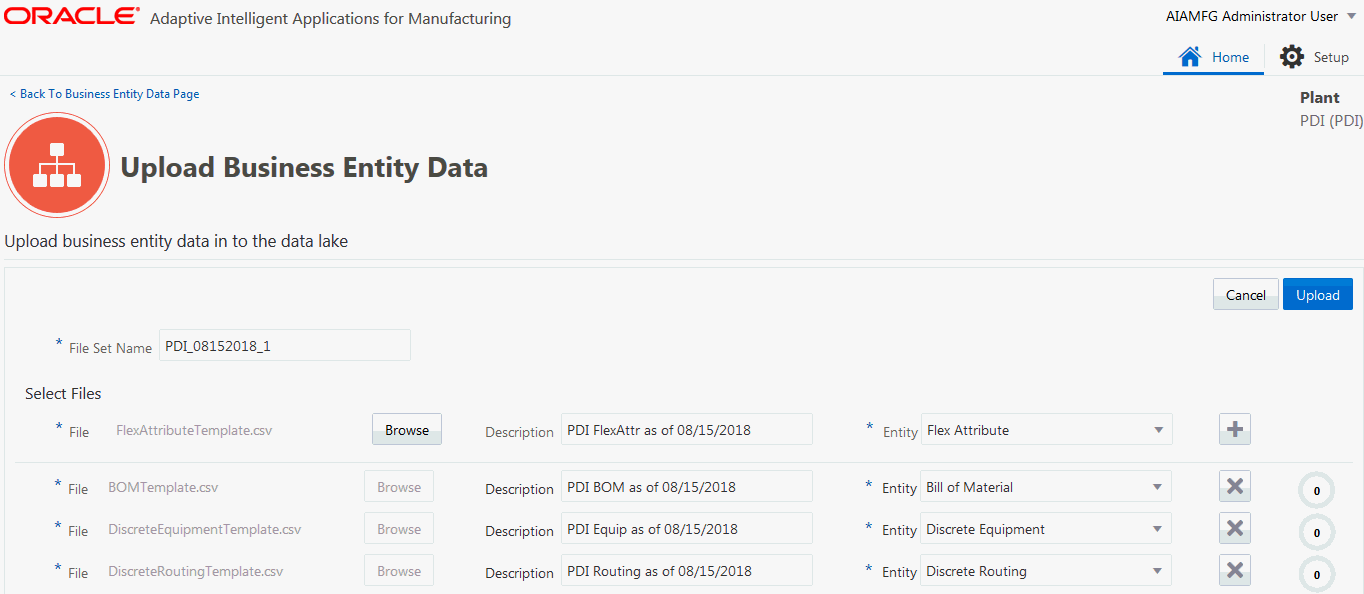Remove the DiscreteRoutingTemplate.csv row
The image size is (1364, 594).
(x=1235, y=571)
